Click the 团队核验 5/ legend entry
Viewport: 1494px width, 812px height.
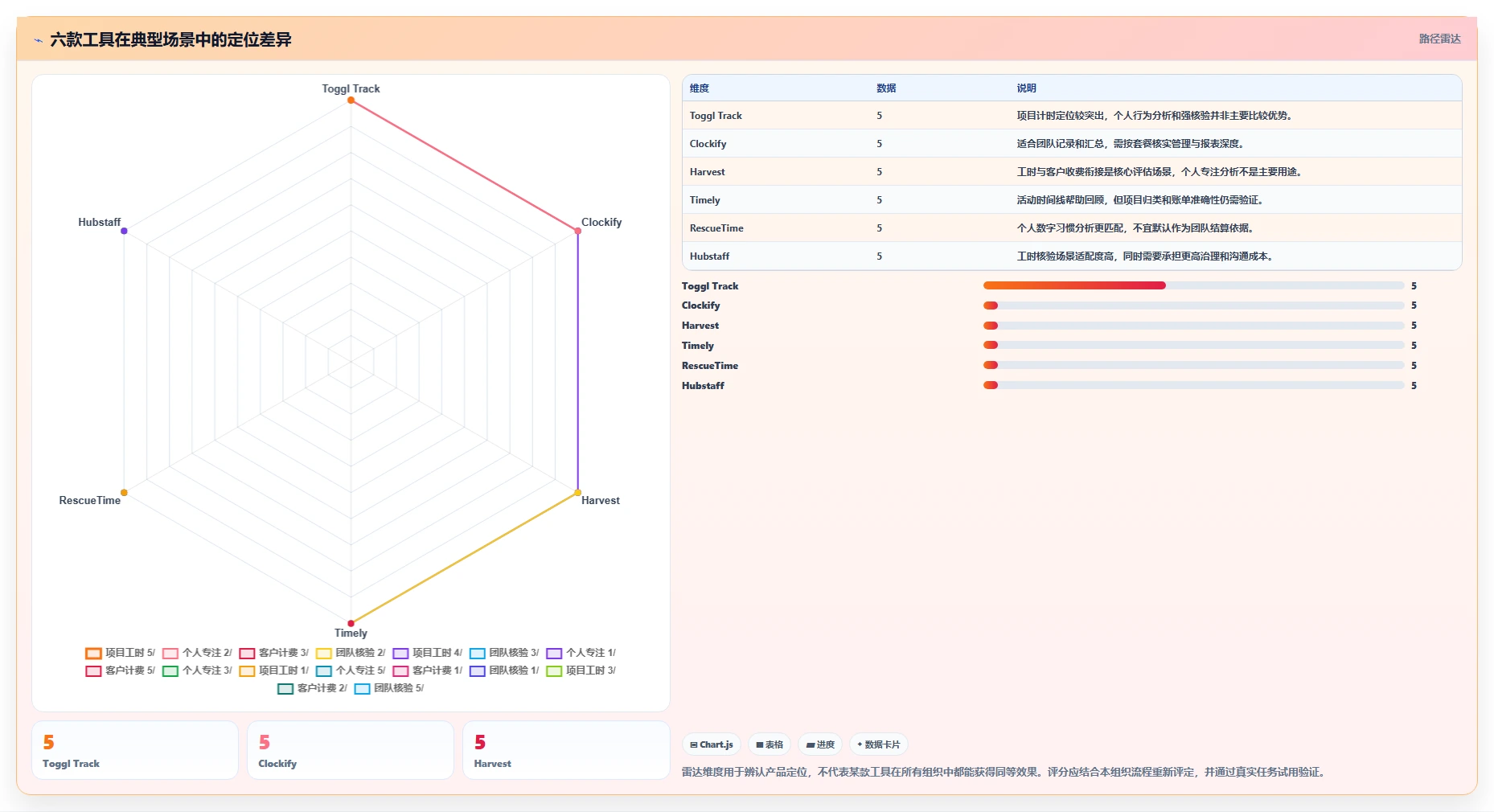pos(389,688)
